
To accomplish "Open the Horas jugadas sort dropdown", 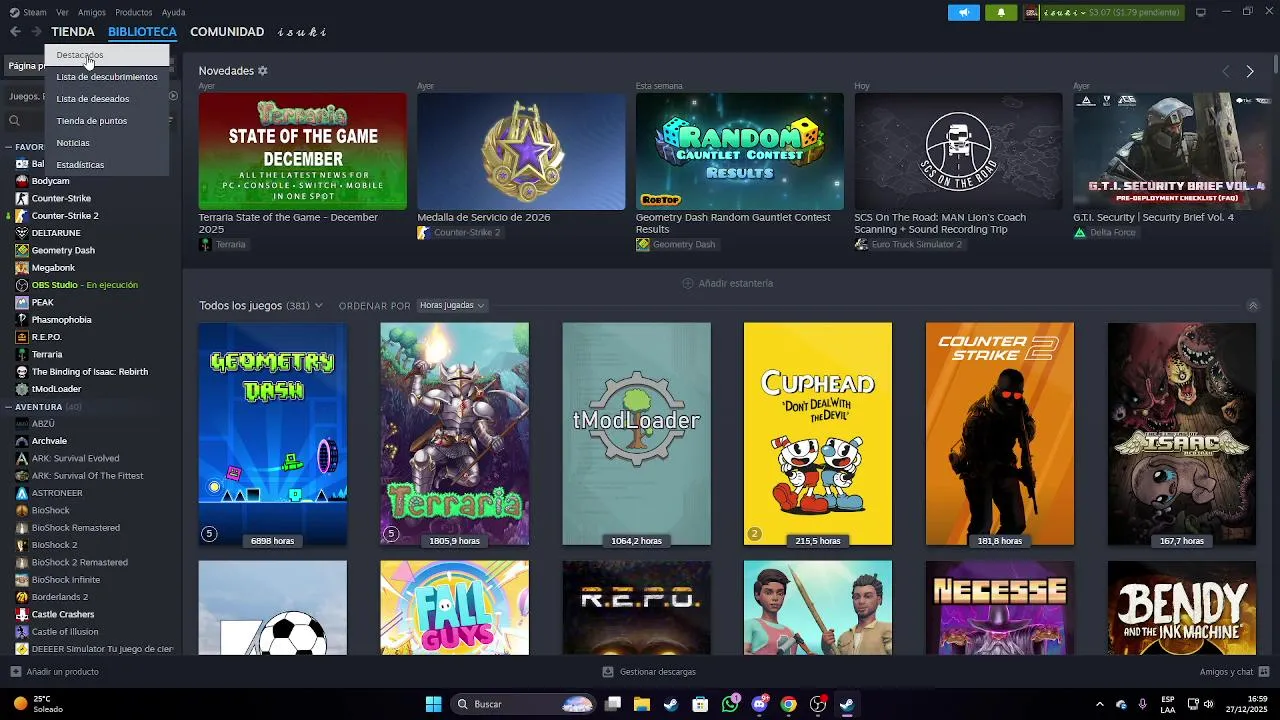I will (x=451, y=305).
